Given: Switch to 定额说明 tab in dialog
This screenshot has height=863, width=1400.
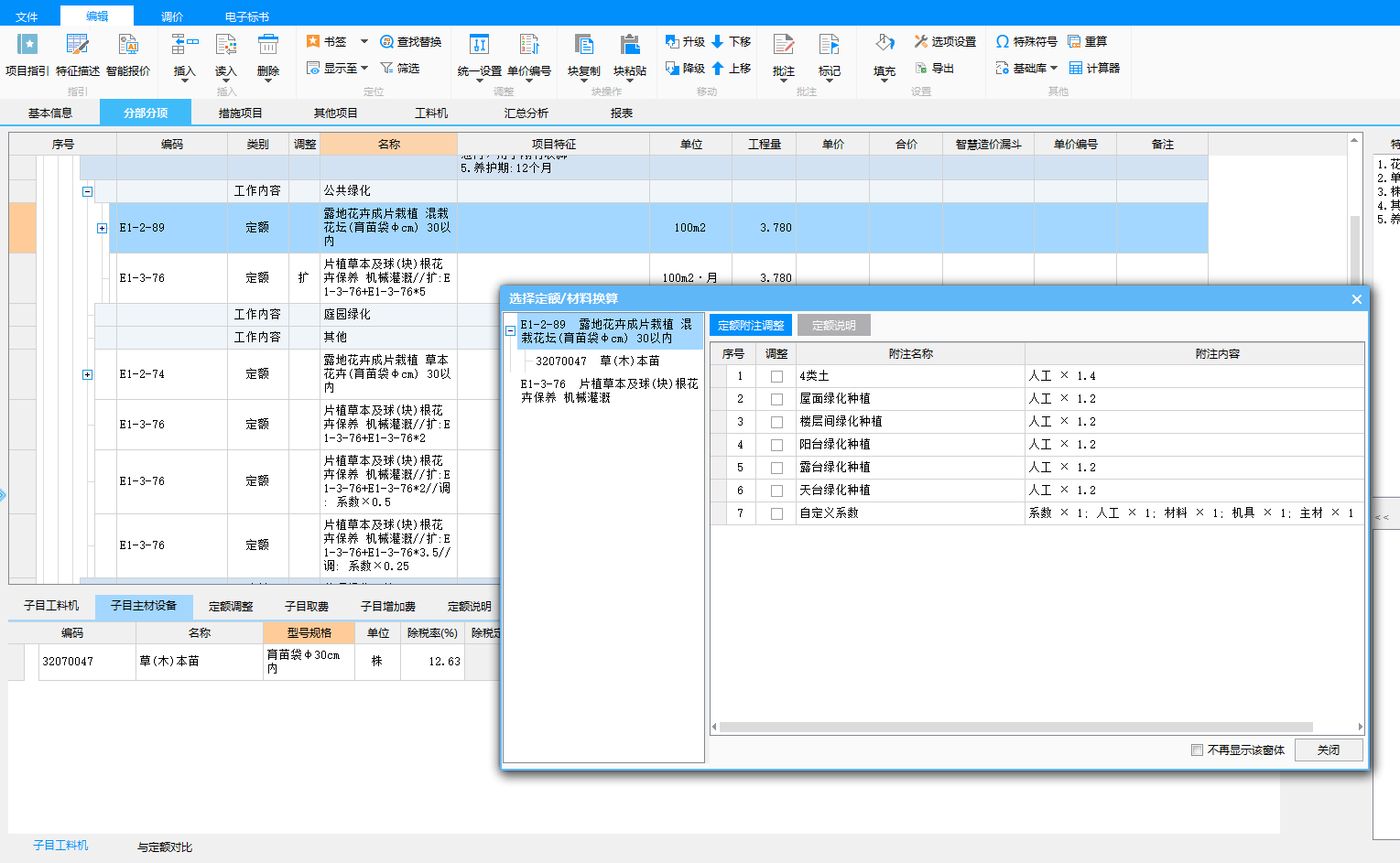Looking at the screenshot, I should pos(834,326).
